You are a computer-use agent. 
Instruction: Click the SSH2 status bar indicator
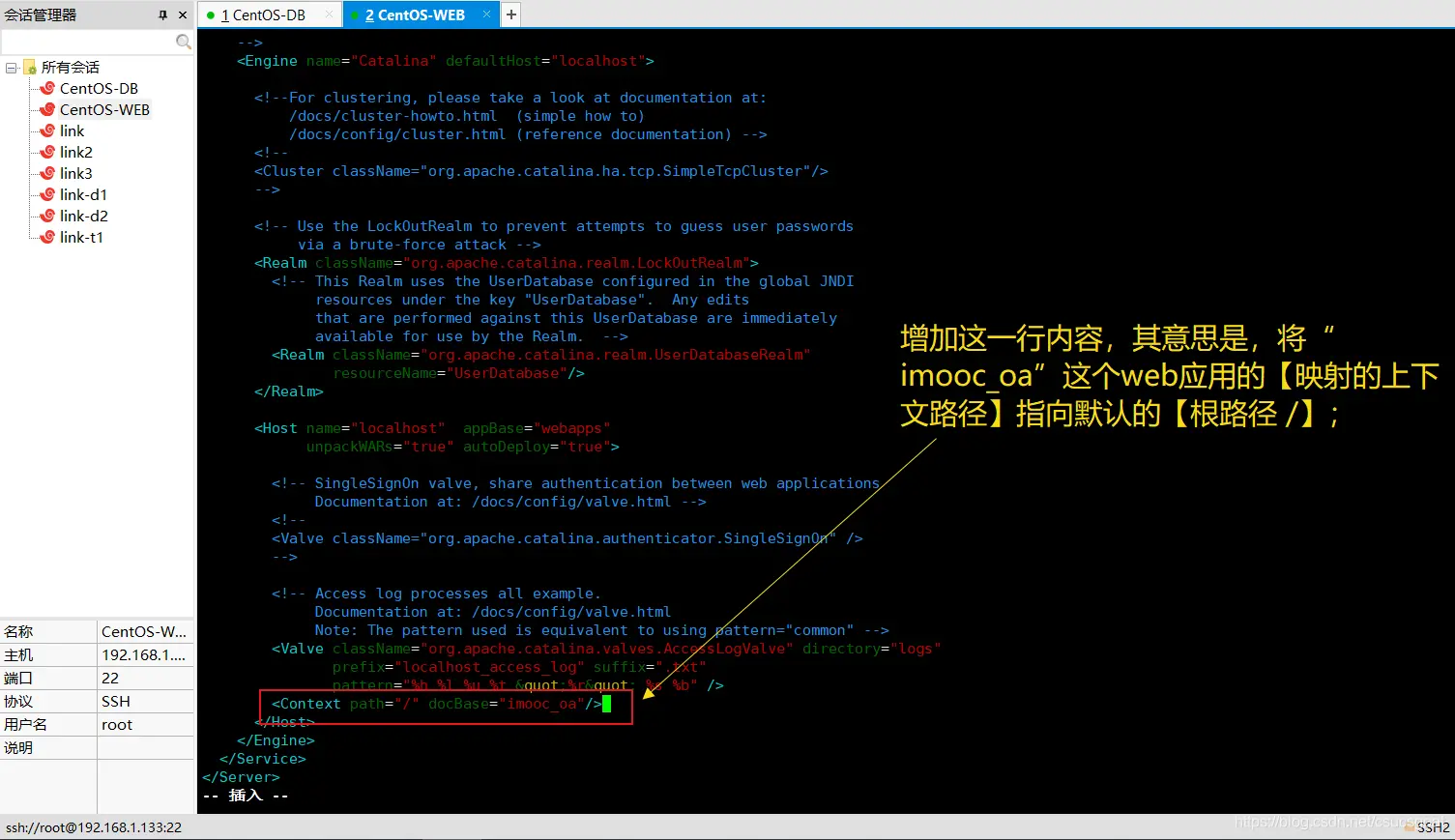pyautogui.click(x=1434, y=827)
